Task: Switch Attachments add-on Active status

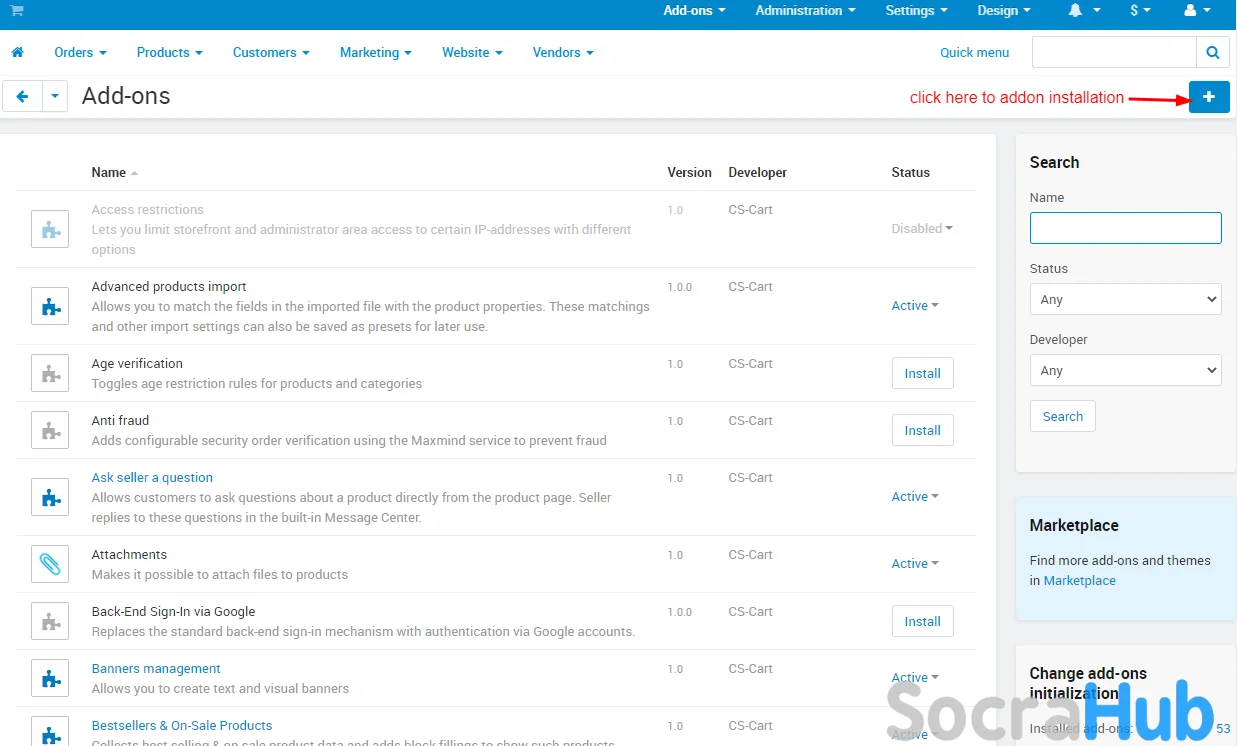Action: coord(914,564)
